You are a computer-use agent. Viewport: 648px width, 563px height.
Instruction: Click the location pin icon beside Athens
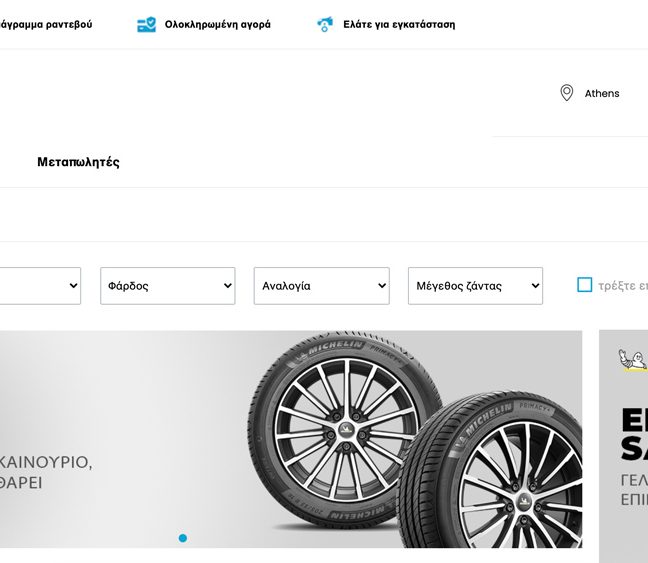(567, 93)
